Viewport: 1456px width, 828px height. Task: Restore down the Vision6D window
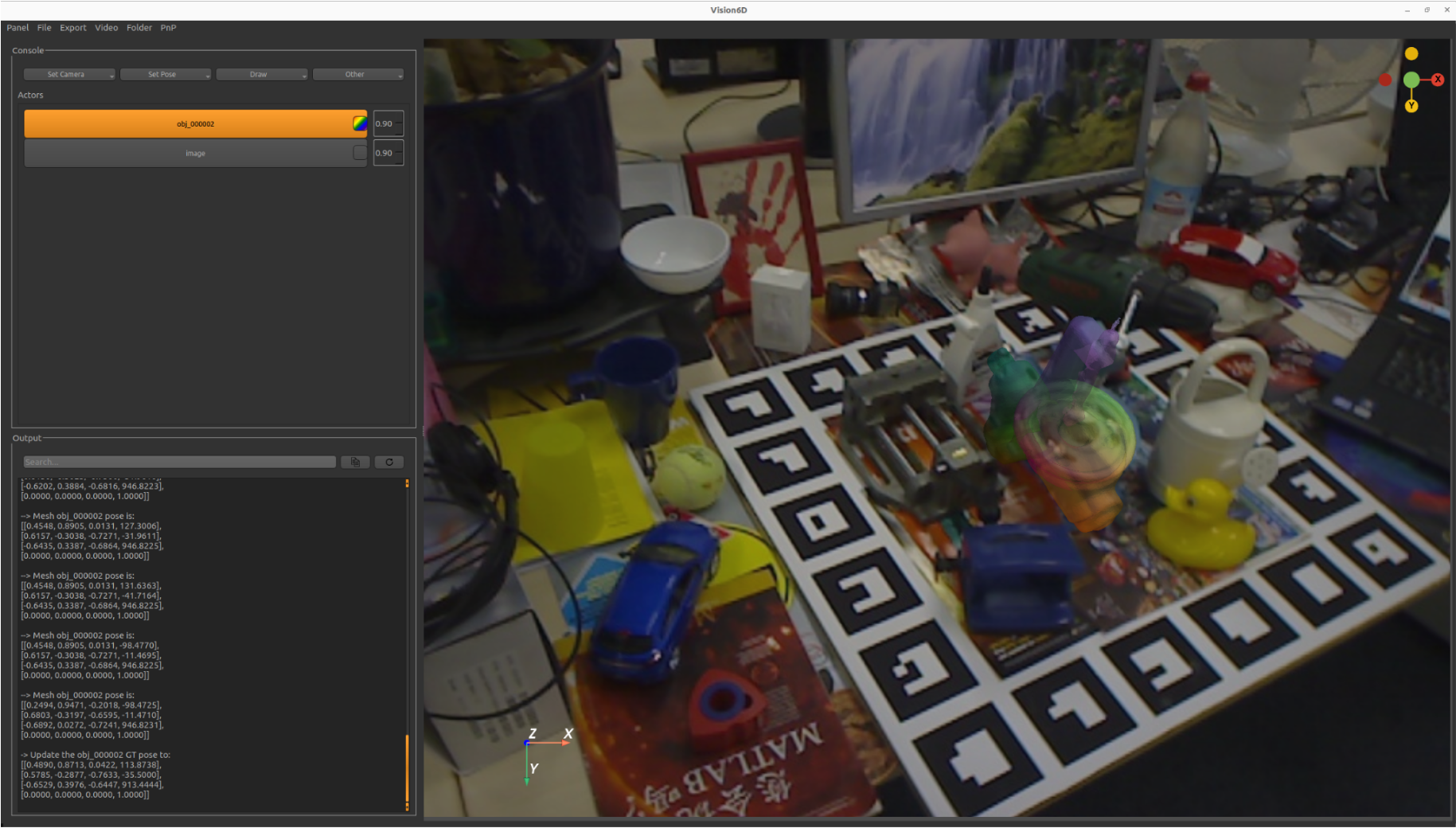[x=1427, y=10]
